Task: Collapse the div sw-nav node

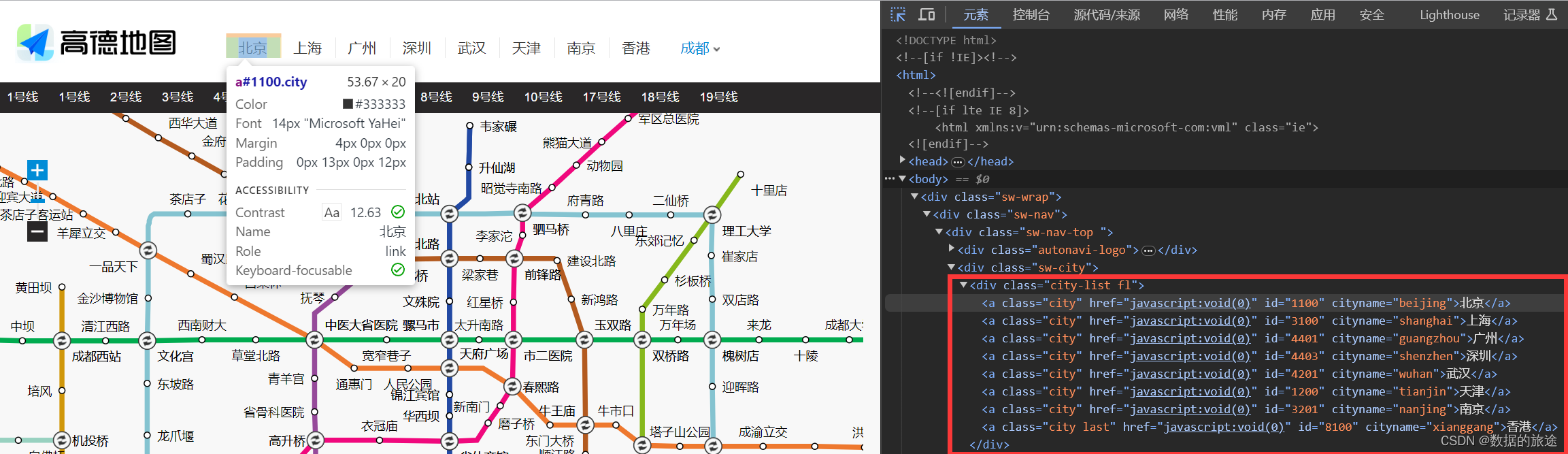Action: coord(927,214)
